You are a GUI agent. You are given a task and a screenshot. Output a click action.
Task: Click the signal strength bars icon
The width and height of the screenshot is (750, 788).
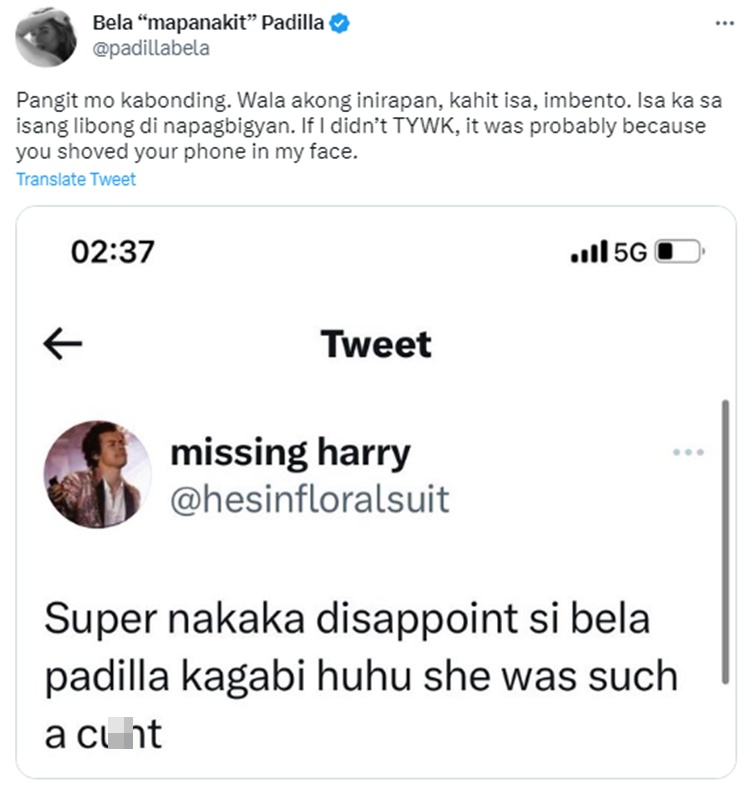click(589, 252)
